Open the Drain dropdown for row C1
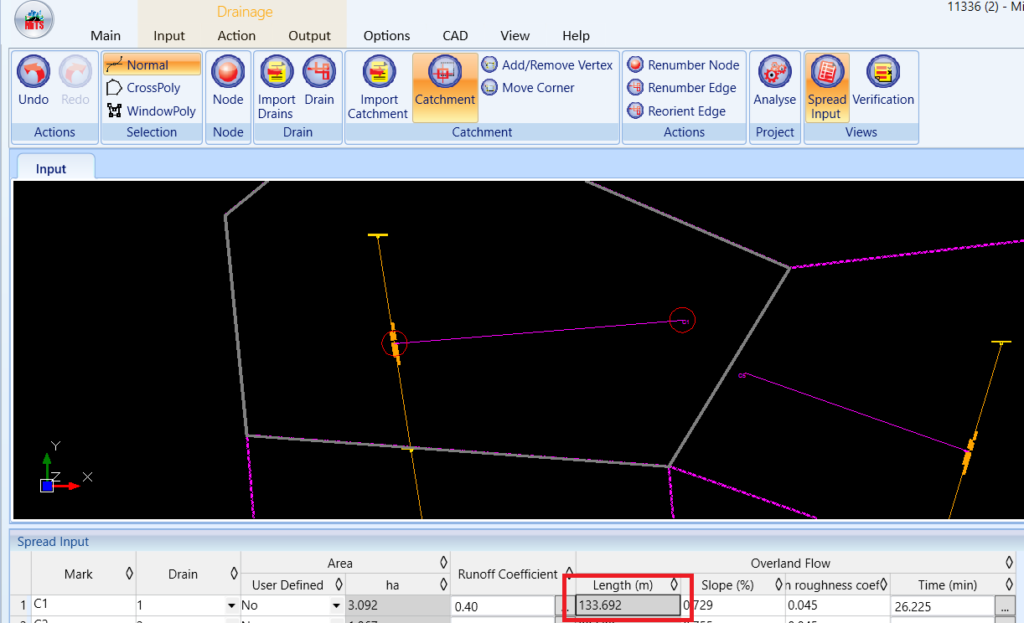The height and width of the screenshot is (623, 1024). click(x=231, y=606)
